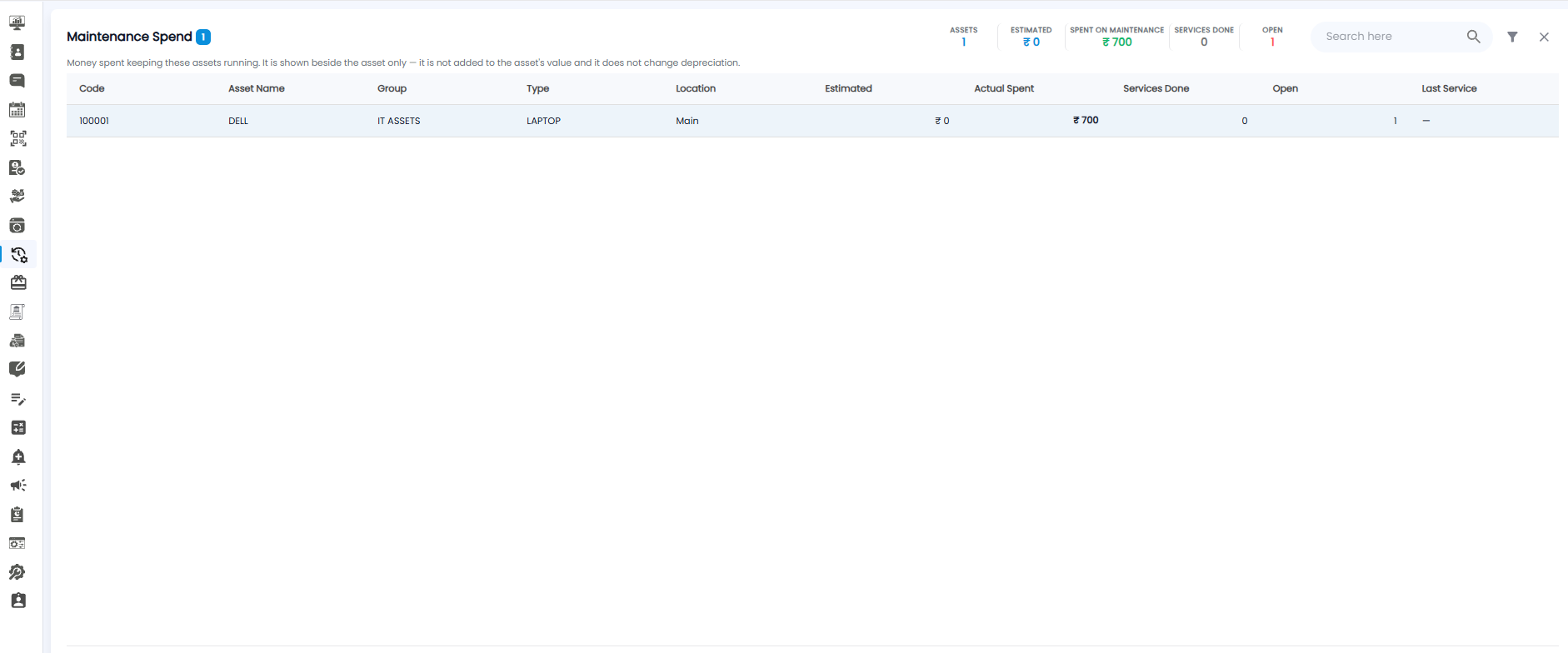Sort by the Asset Name column header

pyautogui.click(x=257, y=88)
